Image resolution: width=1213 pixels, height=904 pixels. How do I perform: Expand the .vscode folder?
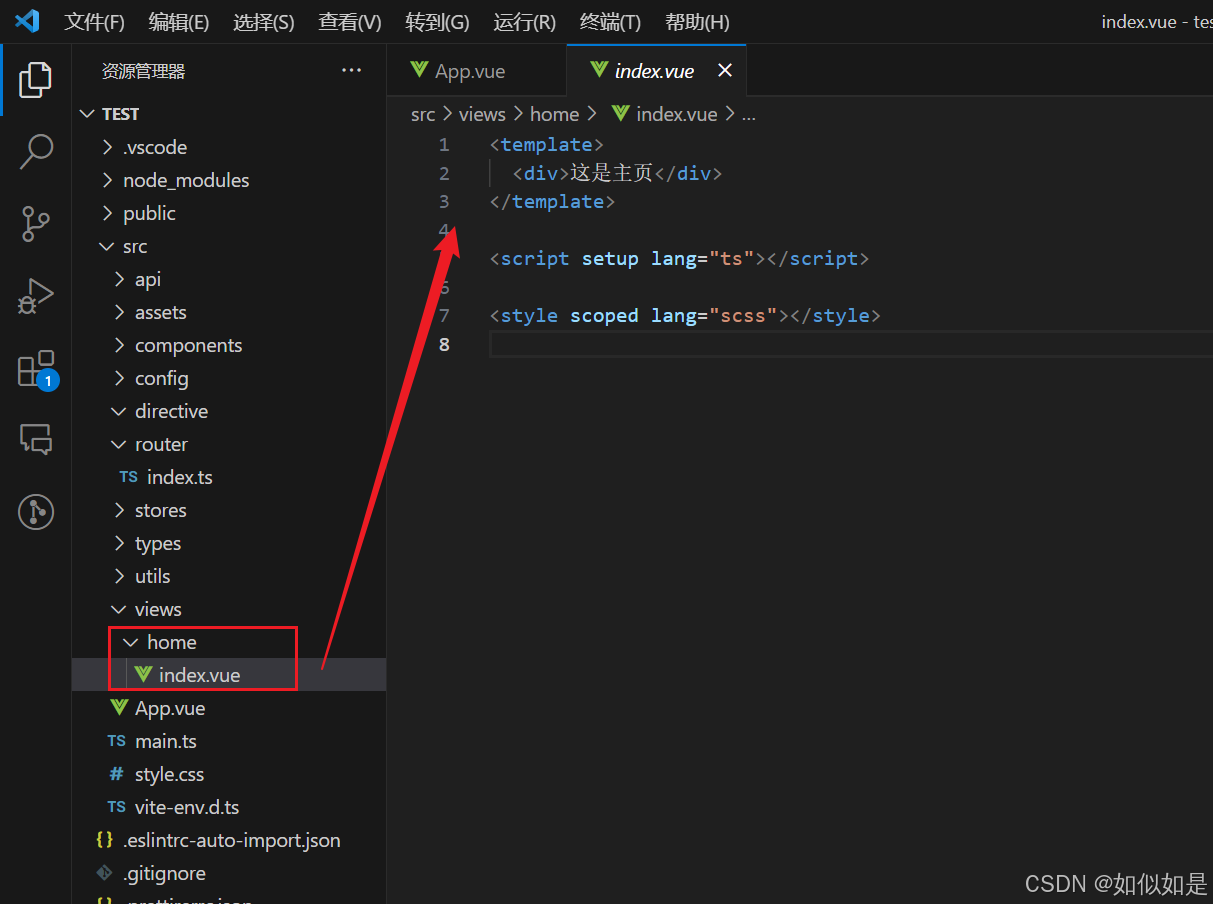tap(108, 147)
